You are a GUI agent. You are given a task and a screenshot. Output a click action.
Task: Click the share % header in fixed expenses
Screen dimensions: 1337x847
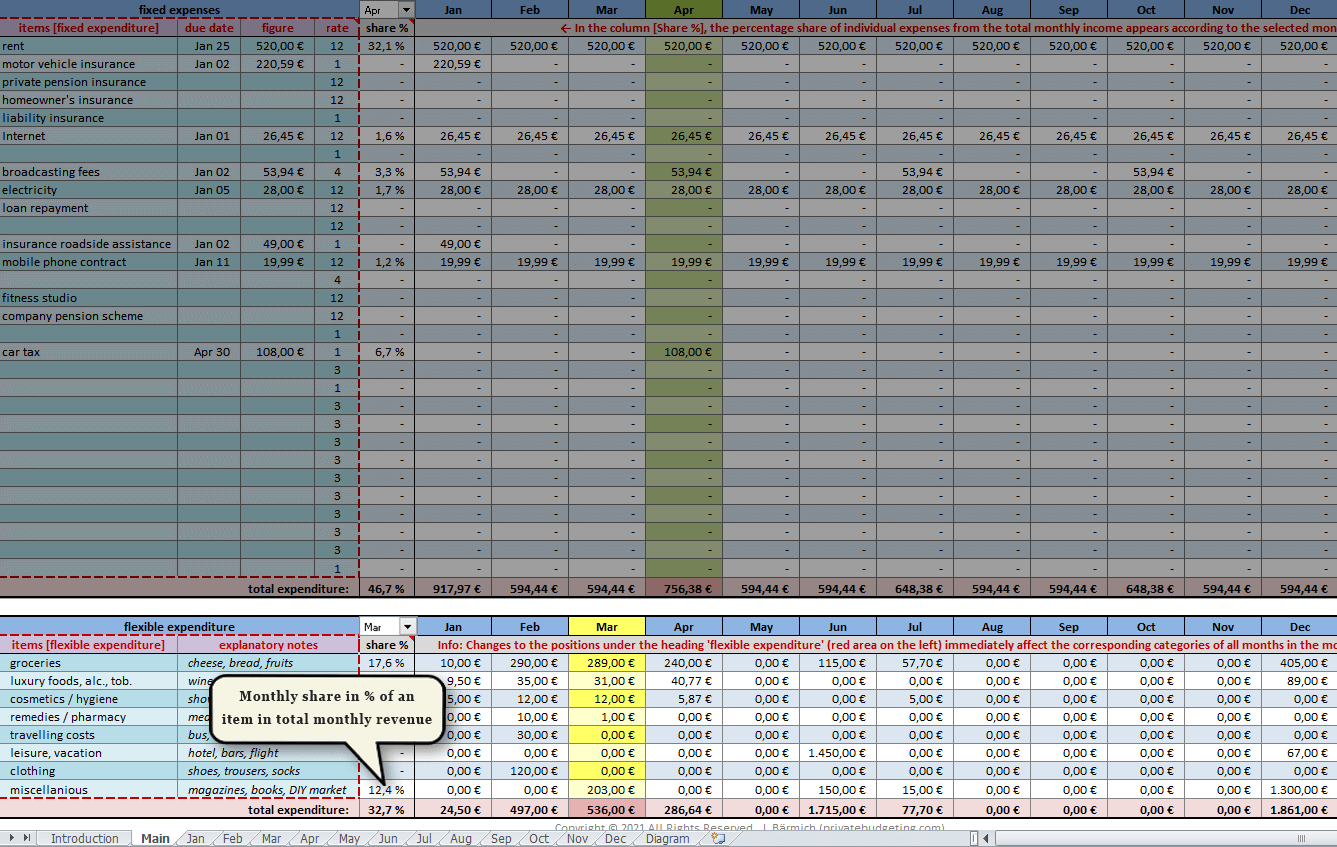[x=387, y=28]
